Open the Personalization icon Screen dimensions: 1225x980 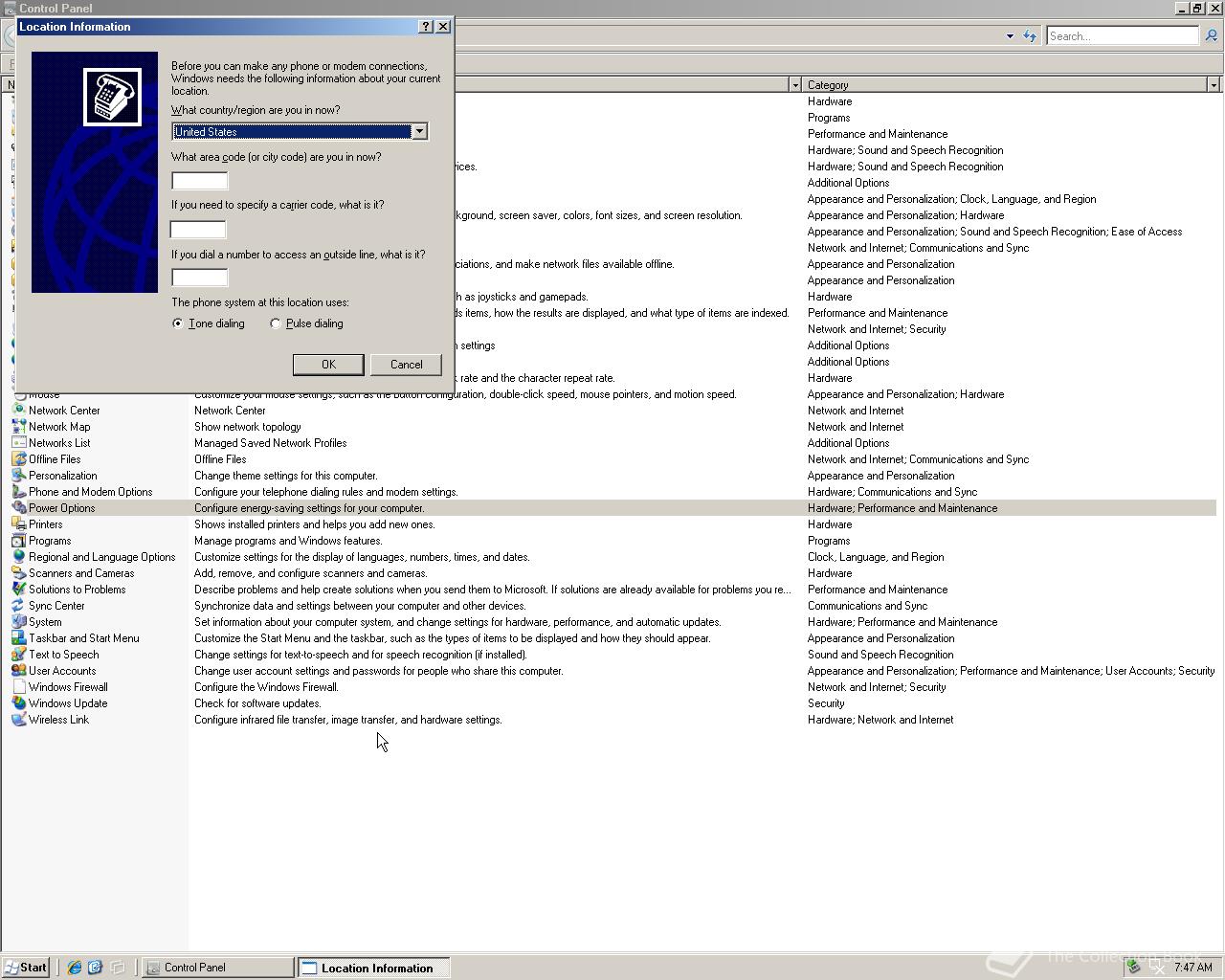tap(18, 476)
